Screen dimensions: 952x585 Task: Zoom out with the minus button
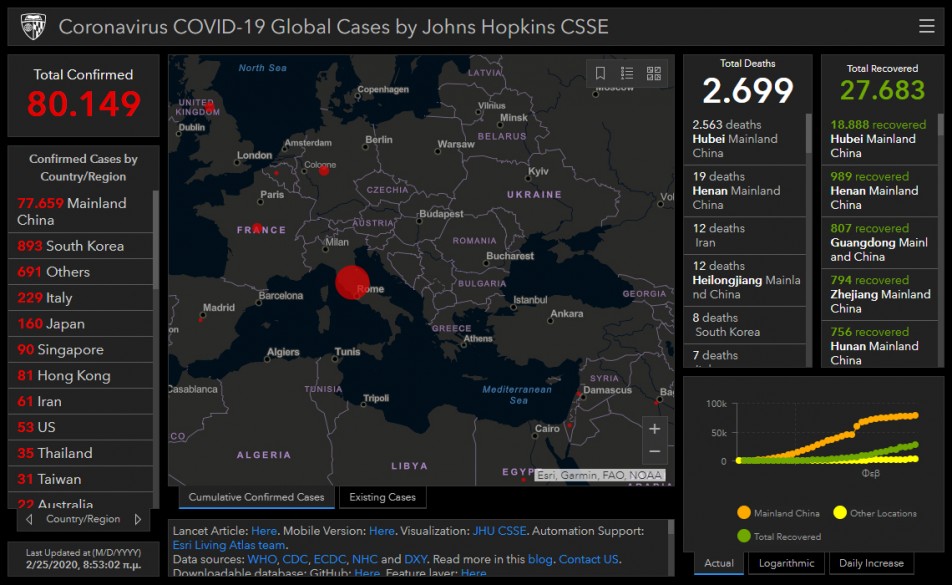[654, 451]
